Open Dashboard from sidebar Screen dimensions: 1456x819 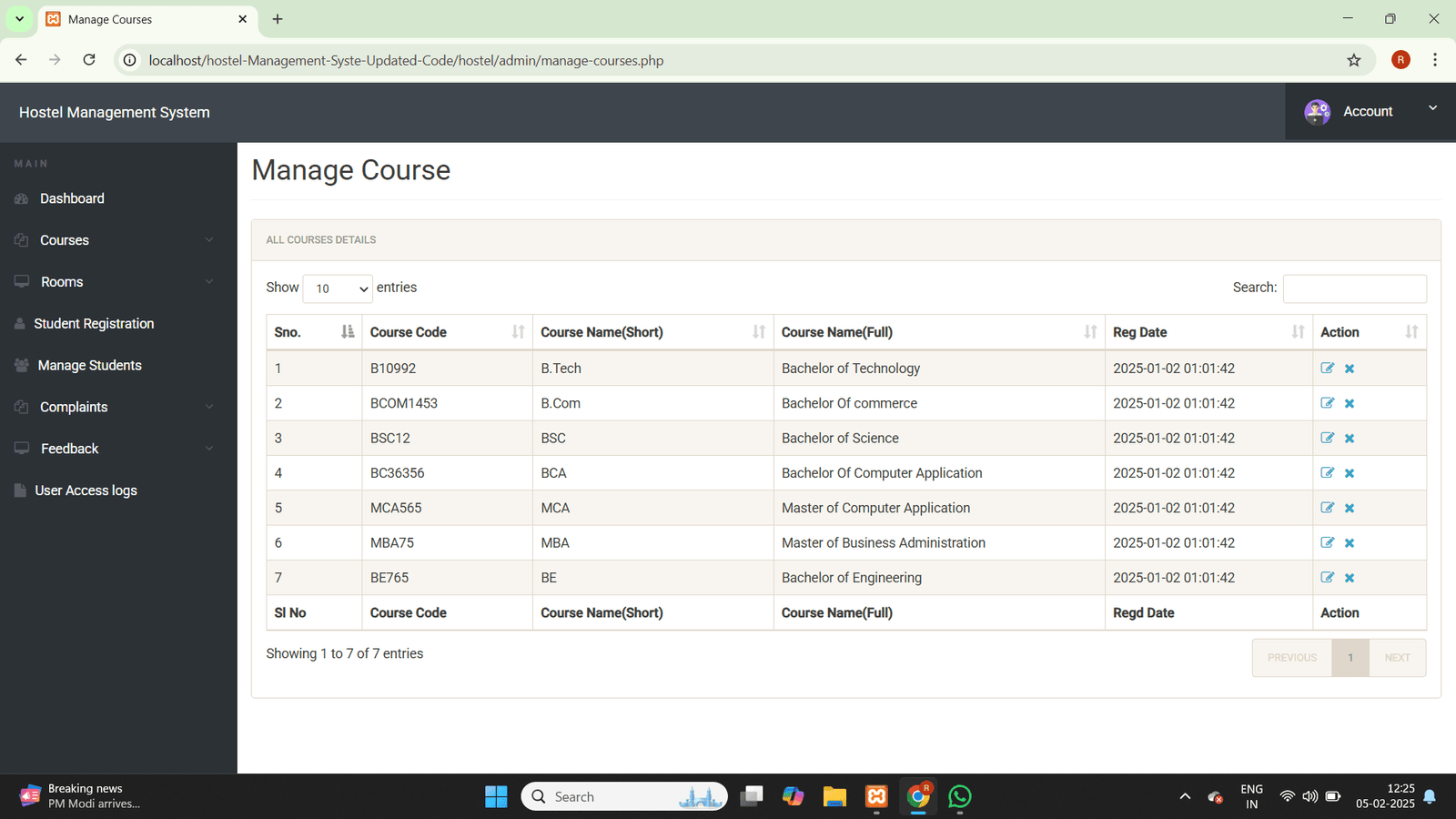[72, 198]
